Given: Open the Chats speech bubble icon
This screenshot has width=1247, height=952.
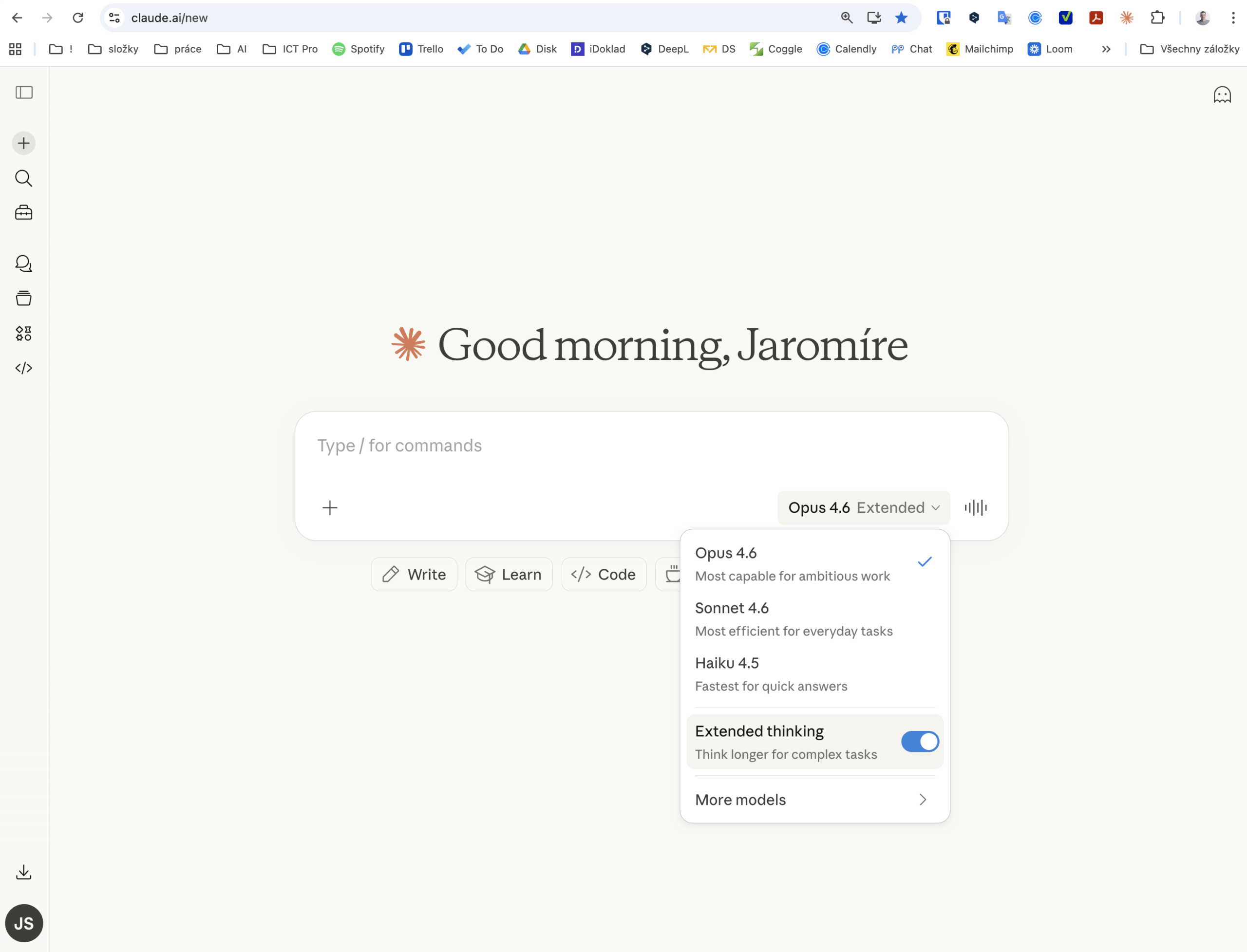Looking at the screenshot, I should [24, 263].
